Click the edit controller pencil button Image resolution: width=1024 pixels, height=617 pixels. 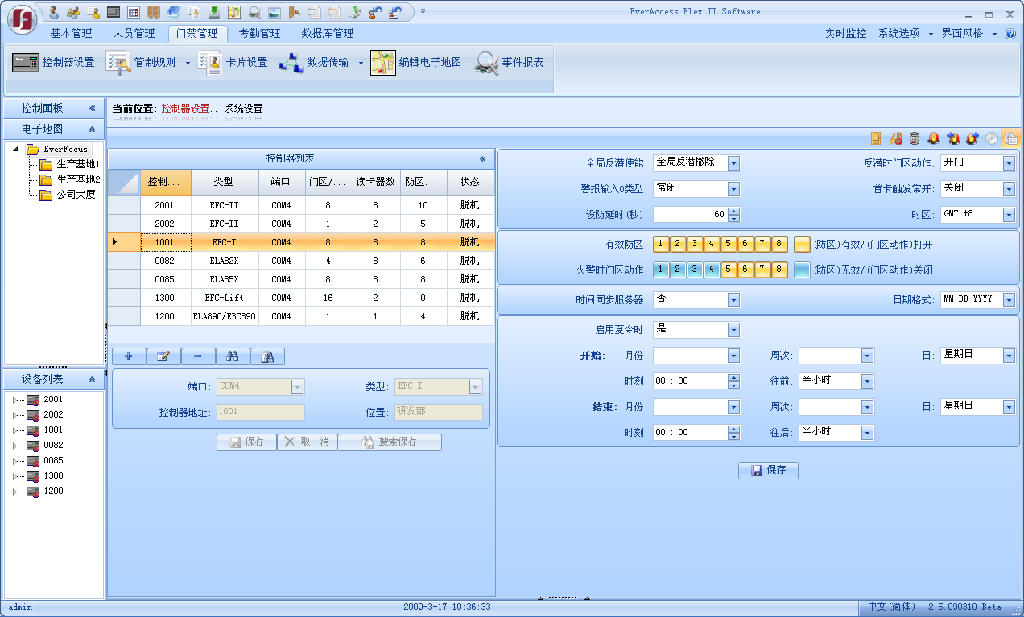163,356
